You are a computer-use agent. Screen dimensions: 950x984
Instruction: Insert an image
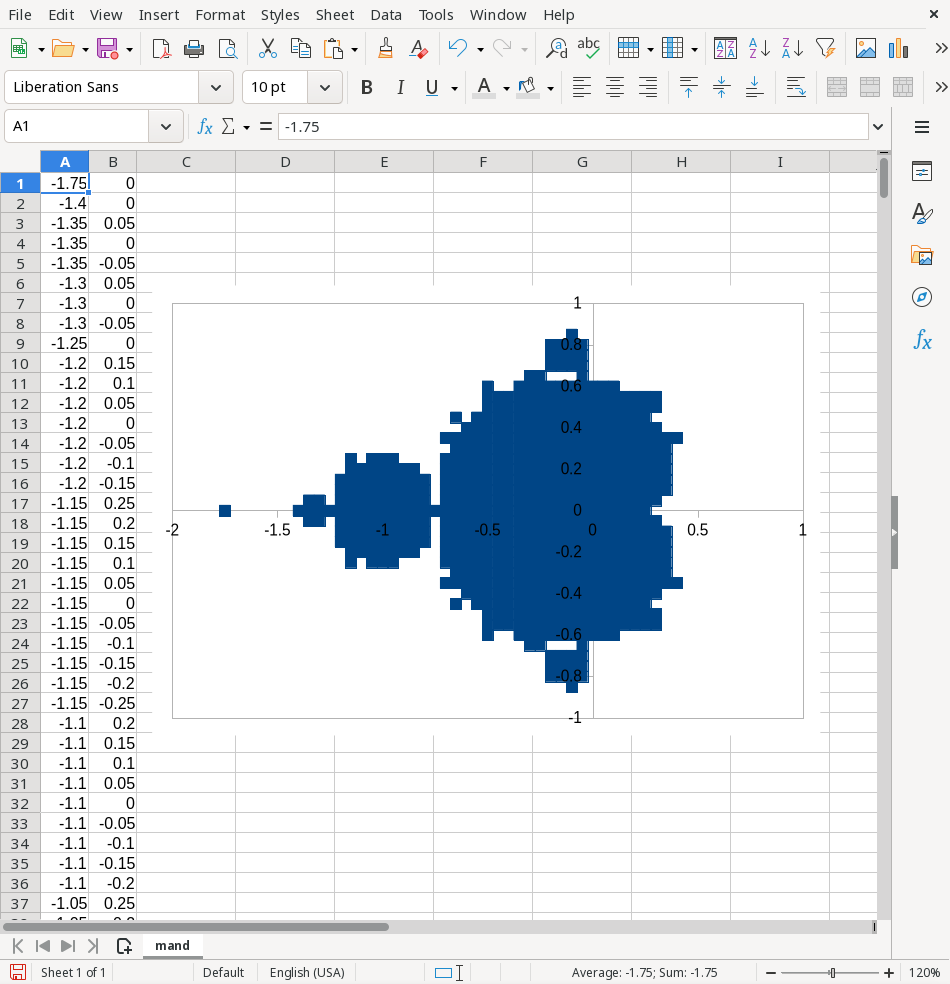[x=866, y=48]
